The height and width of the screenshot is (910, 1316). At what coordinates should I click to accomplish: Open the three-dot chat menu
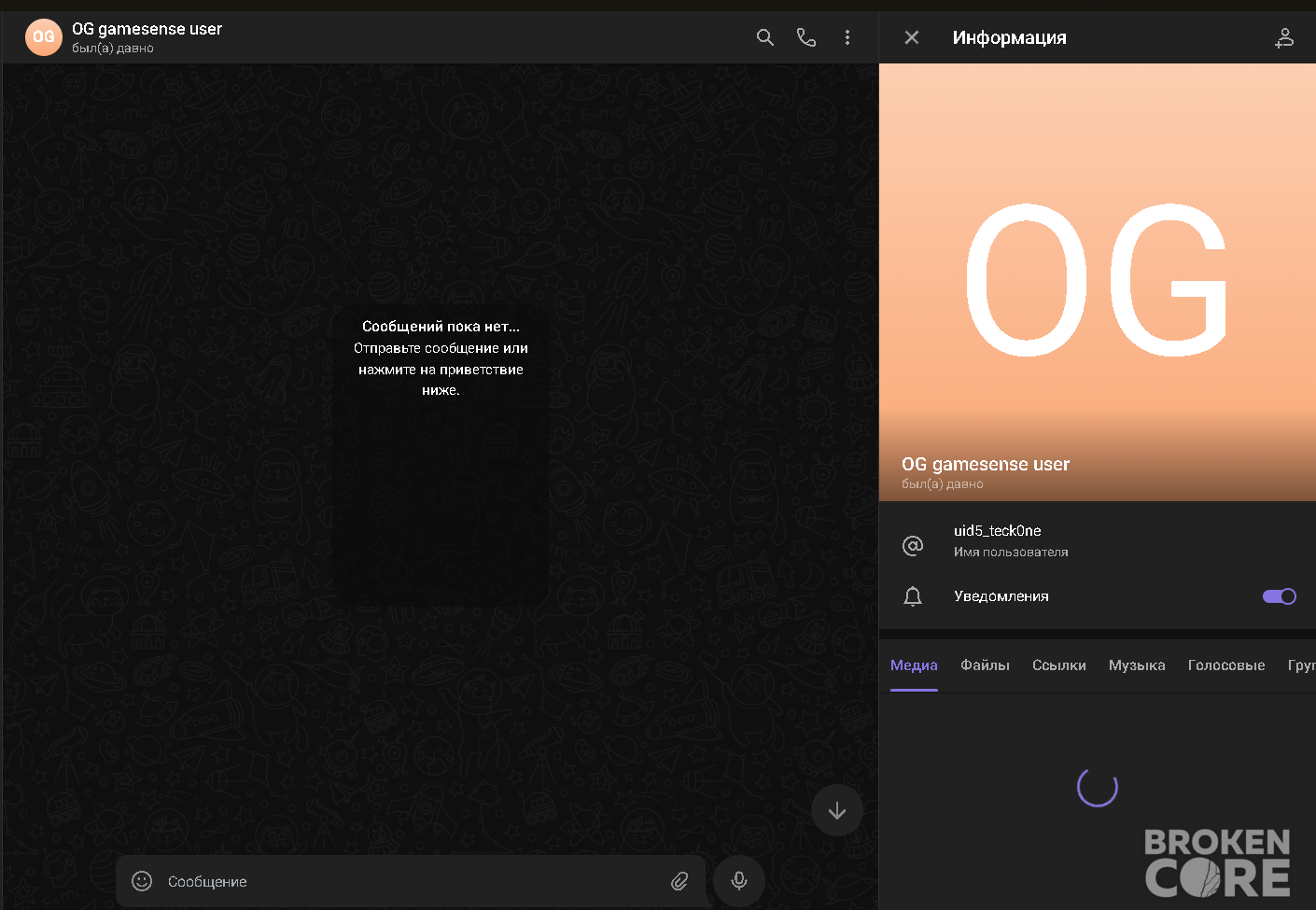tap(847, 37)
